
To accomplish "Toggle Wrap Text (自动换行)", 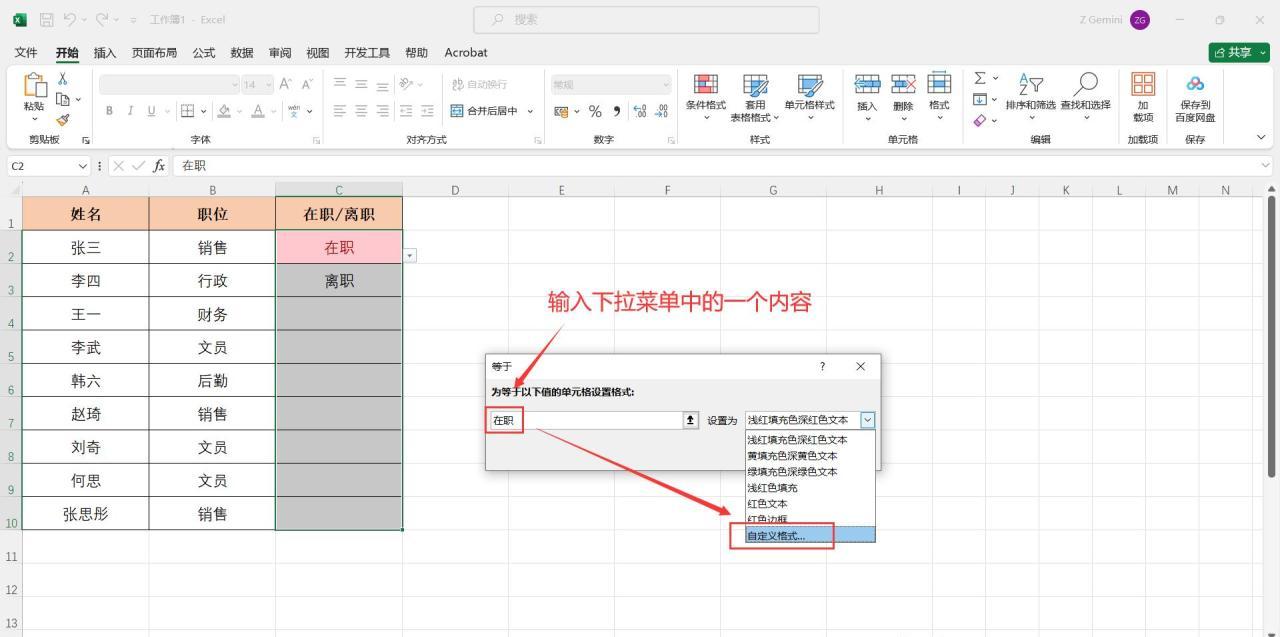I will pos(480,84).
